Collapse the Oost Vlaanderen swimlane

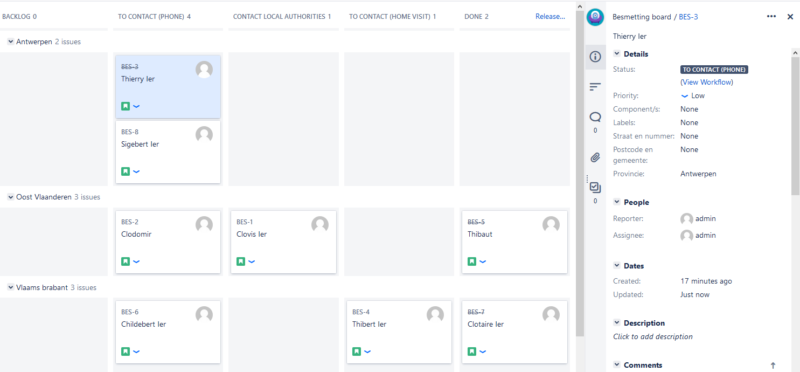[11, 197]
